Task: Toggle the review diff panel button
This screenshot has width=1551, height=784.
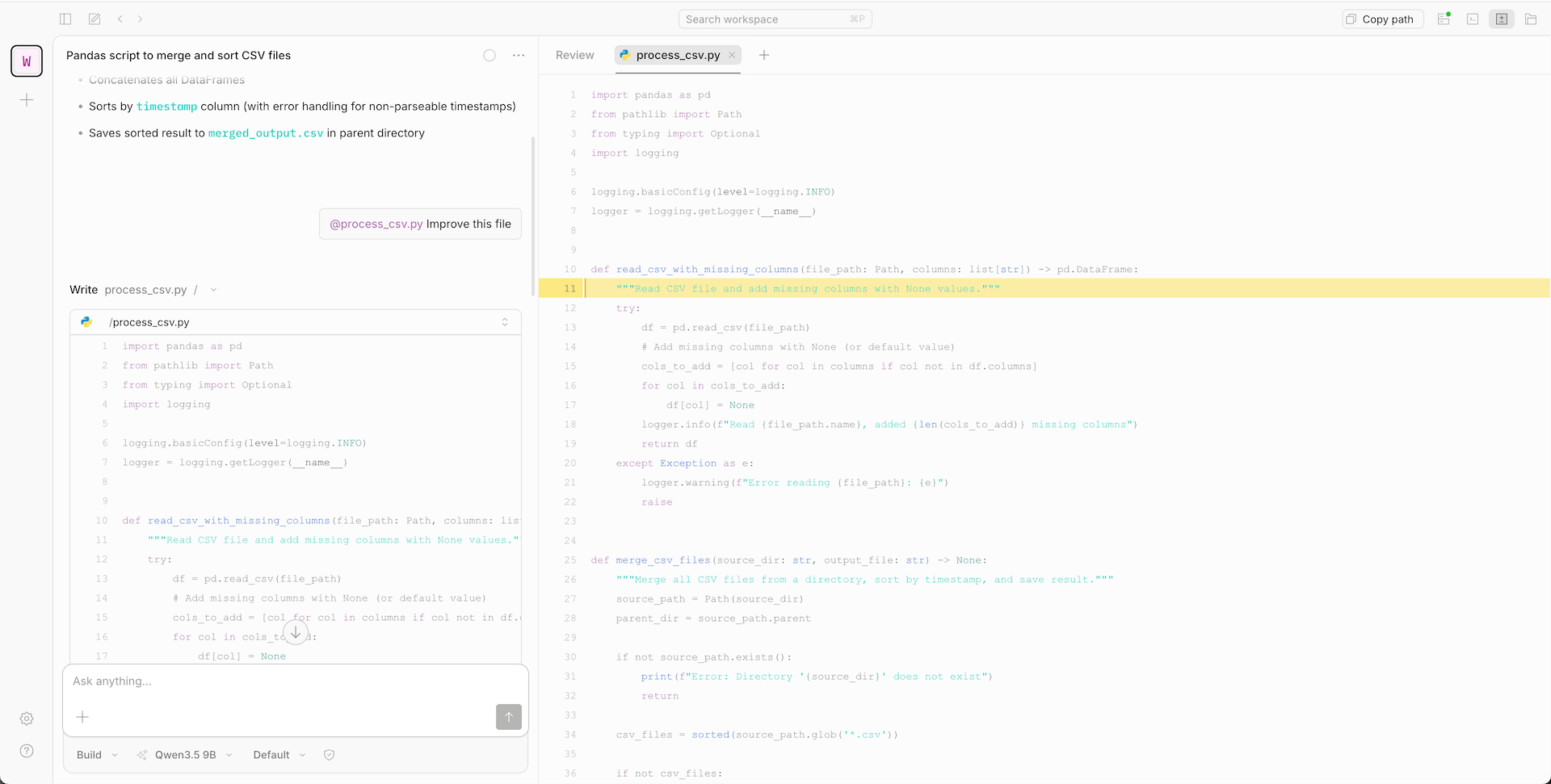Action: tap(1502, 19)
